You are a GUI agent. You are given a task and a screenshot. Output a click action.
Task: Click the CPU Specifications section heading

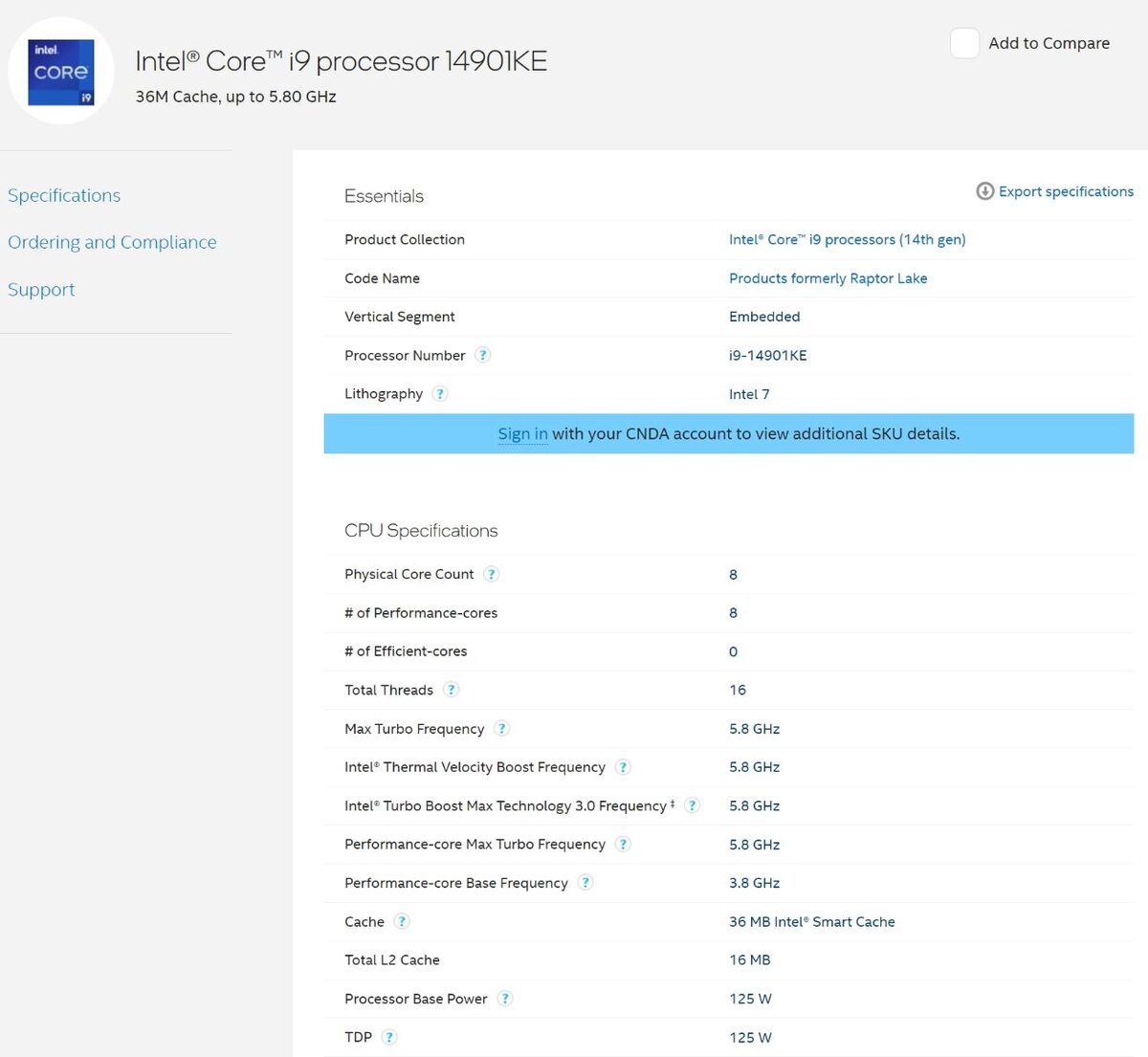pyautogui.click(x=421, y=531)
